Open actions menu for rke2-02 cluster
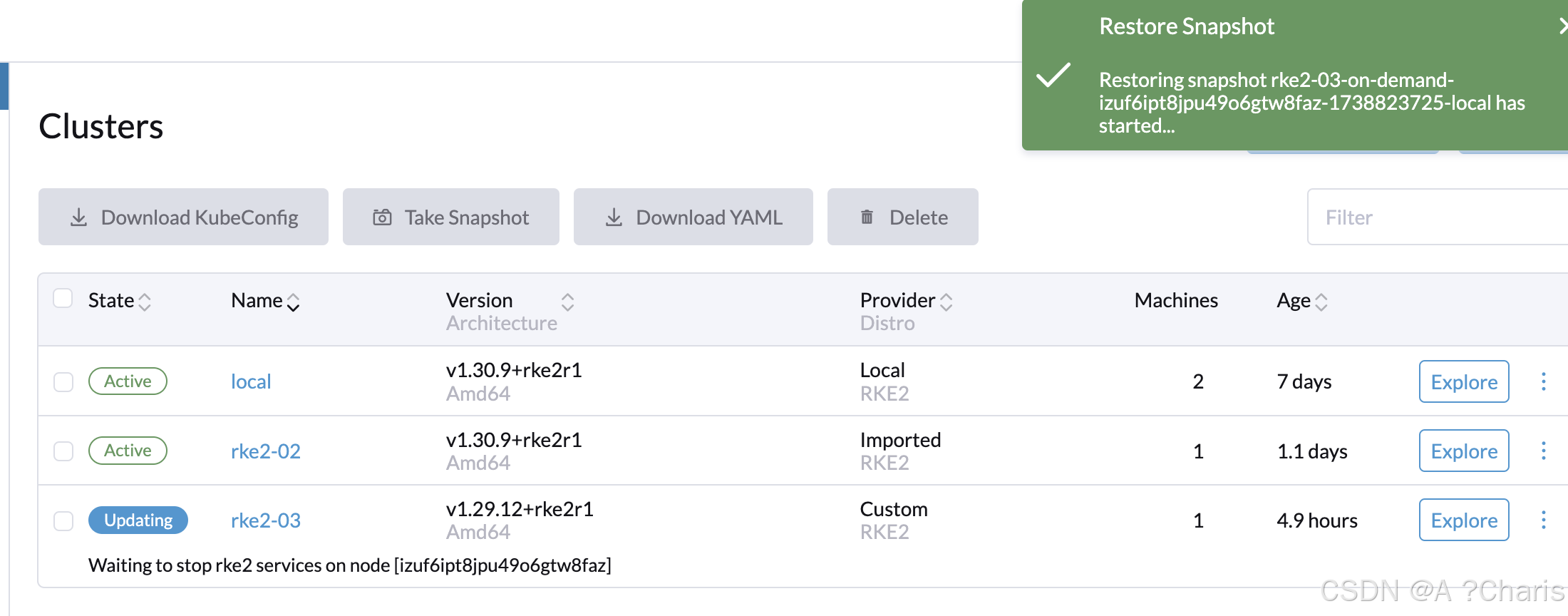The image size is (1568, 616). coord(1543,451)
